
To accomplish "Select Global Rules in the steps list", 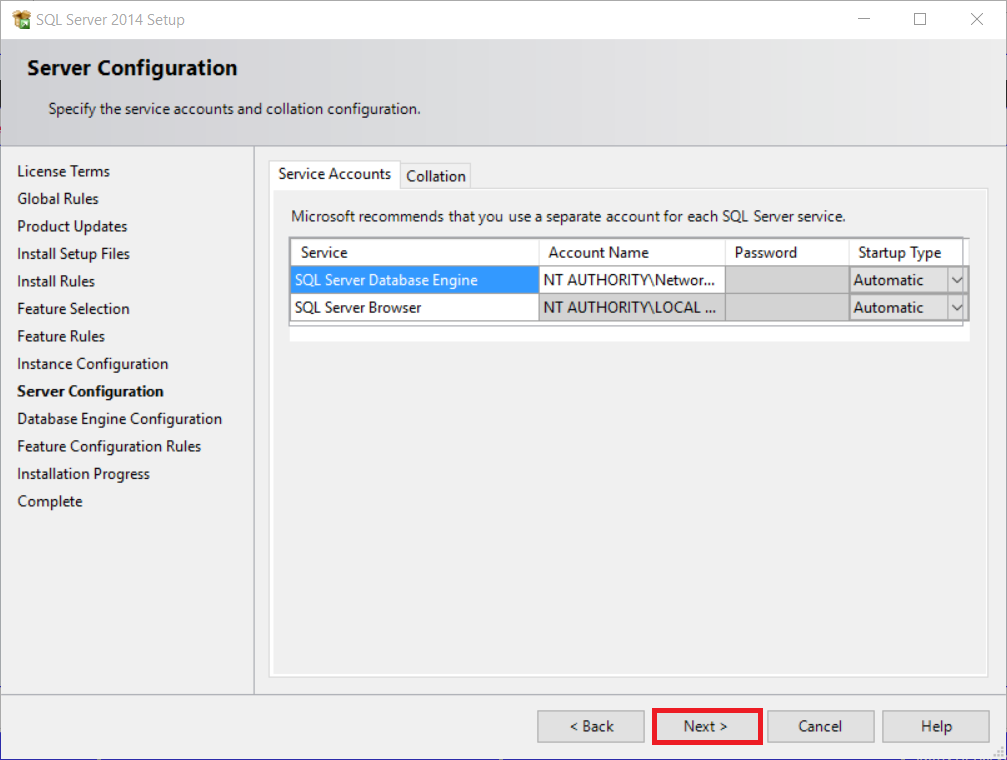I will point(58,199).
